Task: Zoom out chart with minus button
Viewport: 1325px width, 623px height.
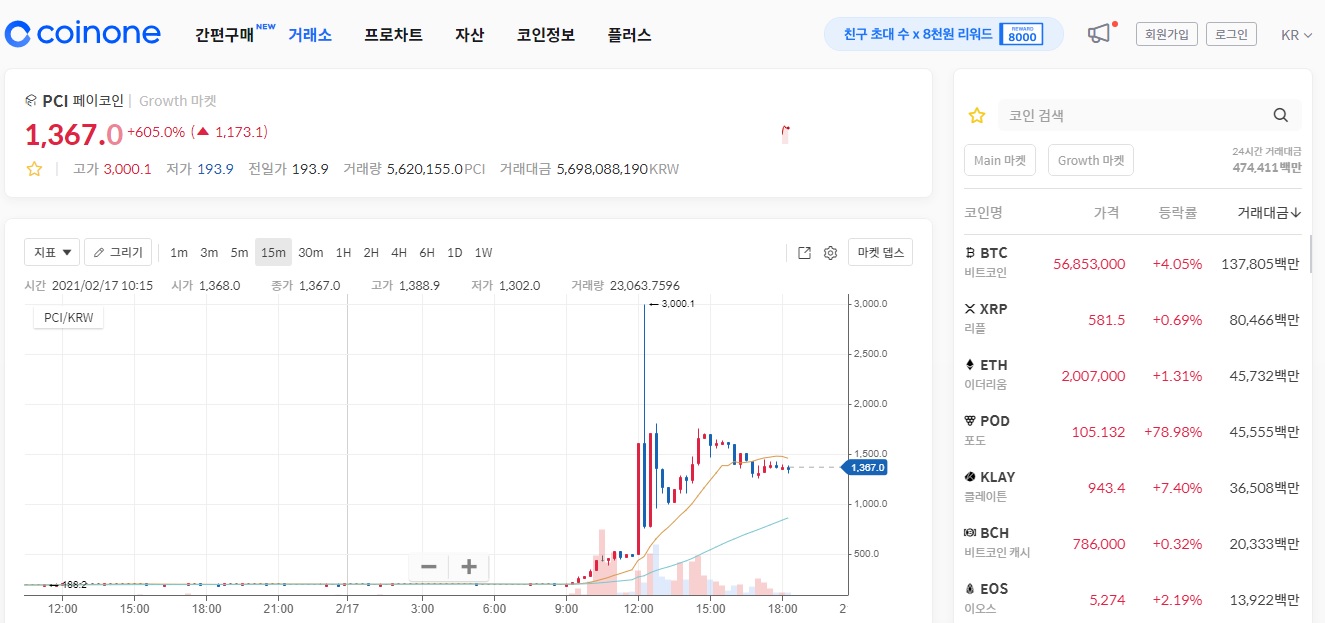Action: (x=429, y=567)
